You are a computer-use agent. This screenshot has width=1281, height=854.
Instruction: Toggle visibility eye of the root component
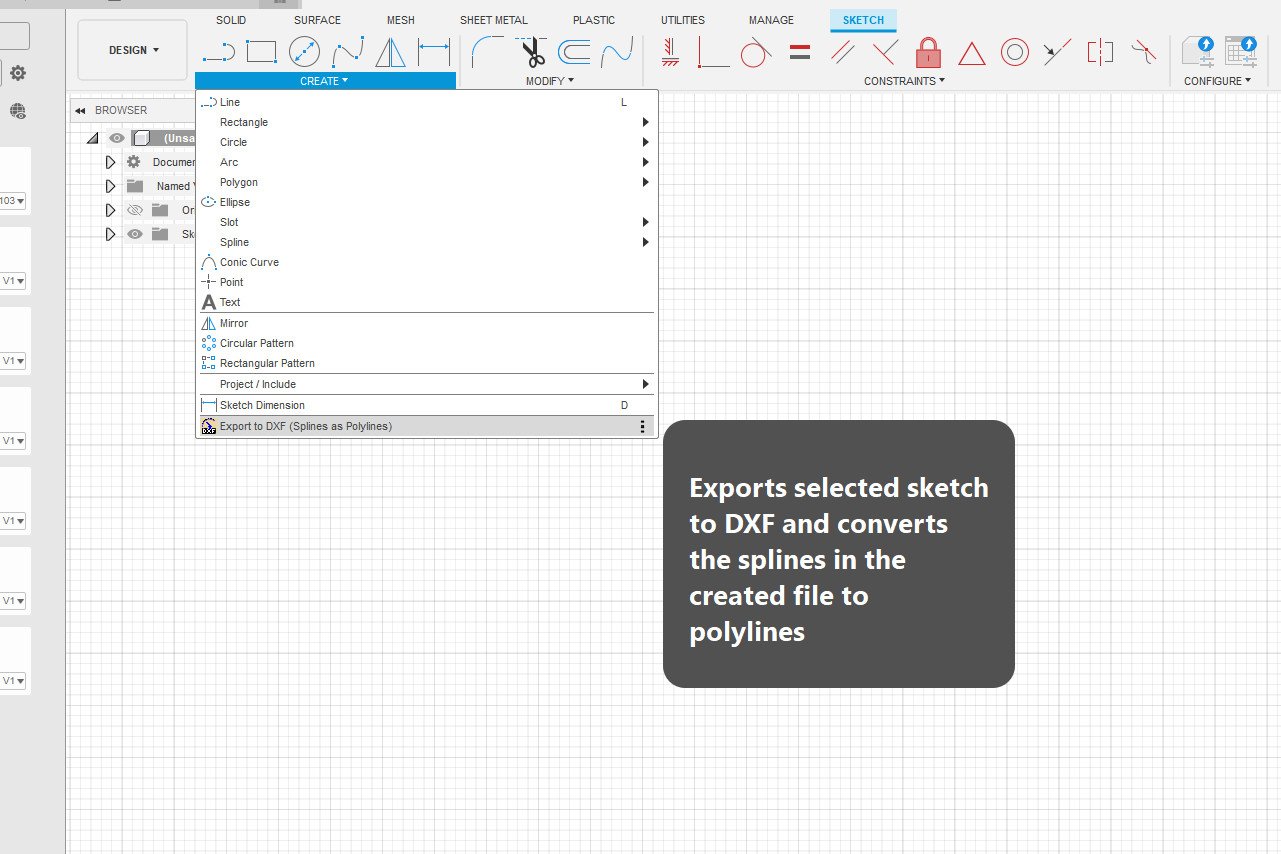[x=117, y=138]
